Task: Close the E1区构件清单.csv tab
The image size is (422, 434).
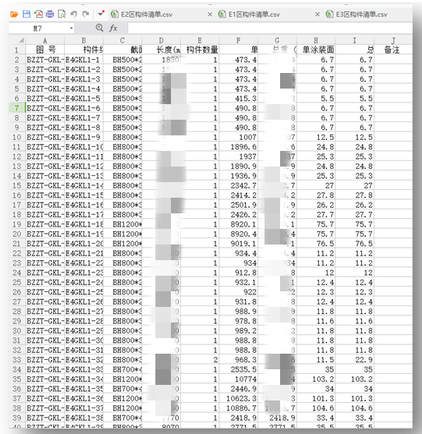Action: (317, 14)
